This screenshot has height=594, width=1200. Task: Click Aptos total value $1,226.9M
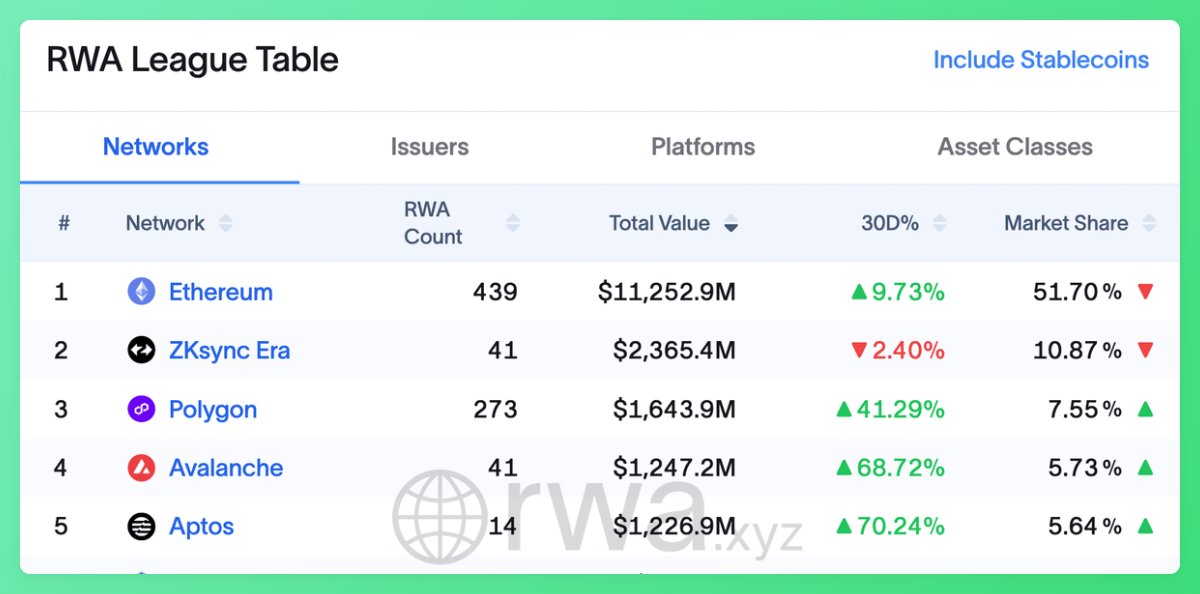(675, 526)
